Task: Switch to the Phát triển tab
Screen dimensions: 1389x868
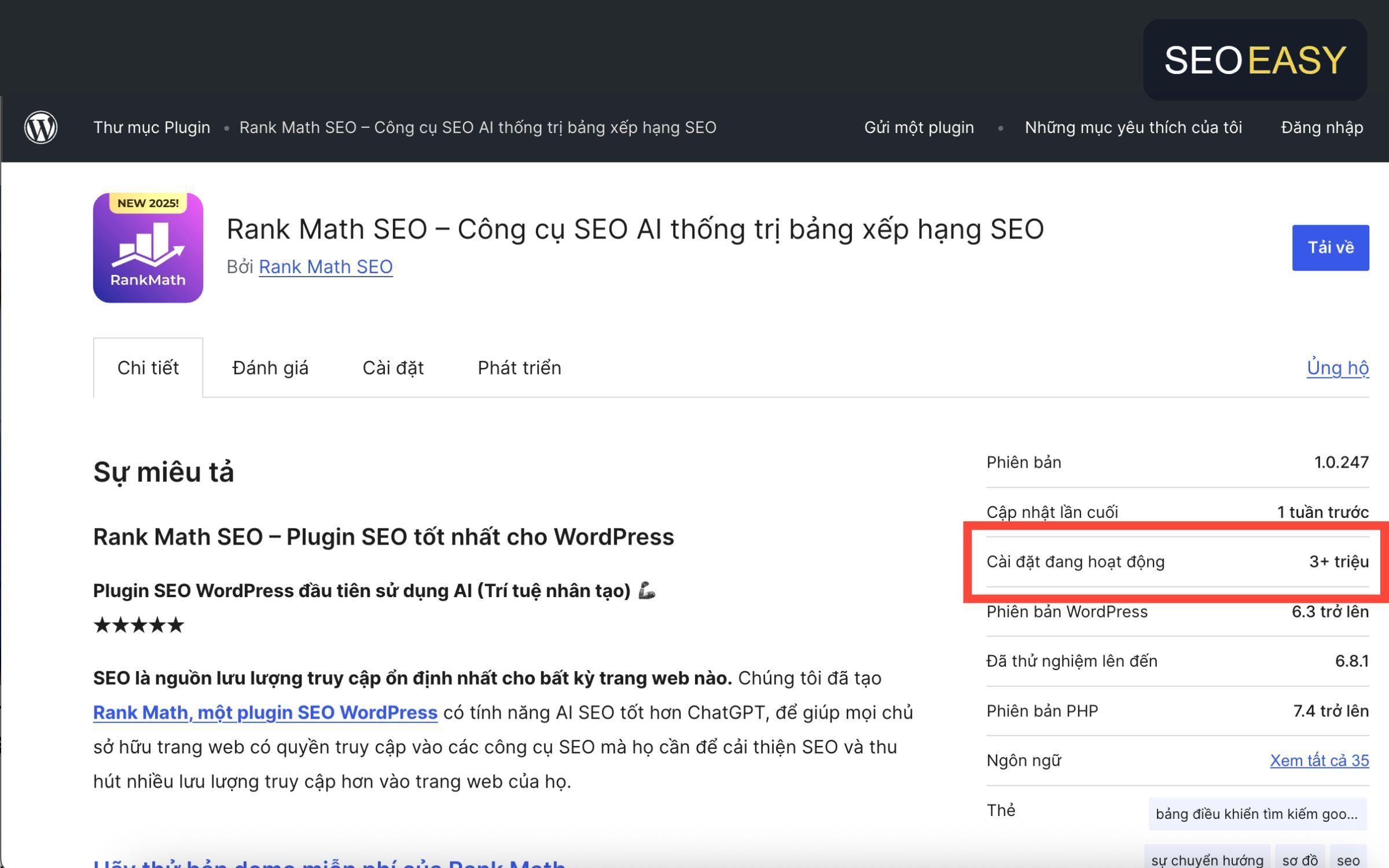Action: point(519,368)
